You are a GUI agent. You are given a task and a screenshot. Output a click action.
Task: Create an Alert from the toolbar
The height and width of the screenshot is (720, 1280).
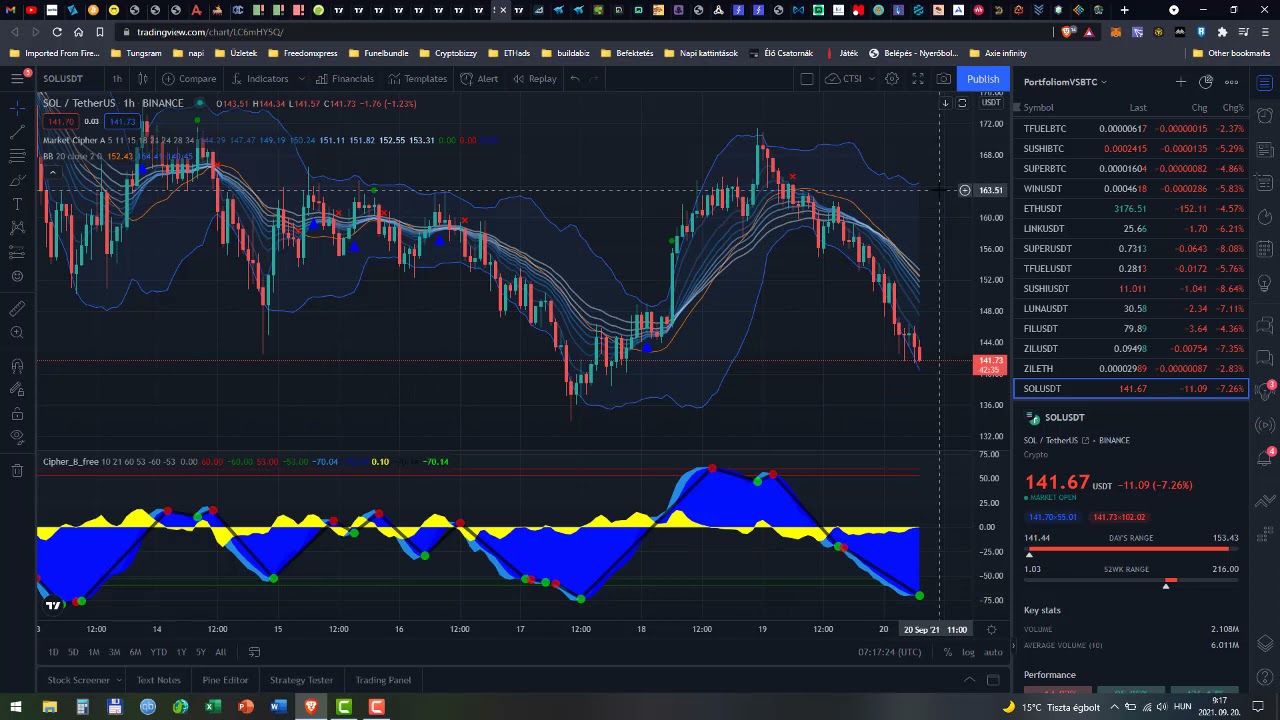coord(479,78)
